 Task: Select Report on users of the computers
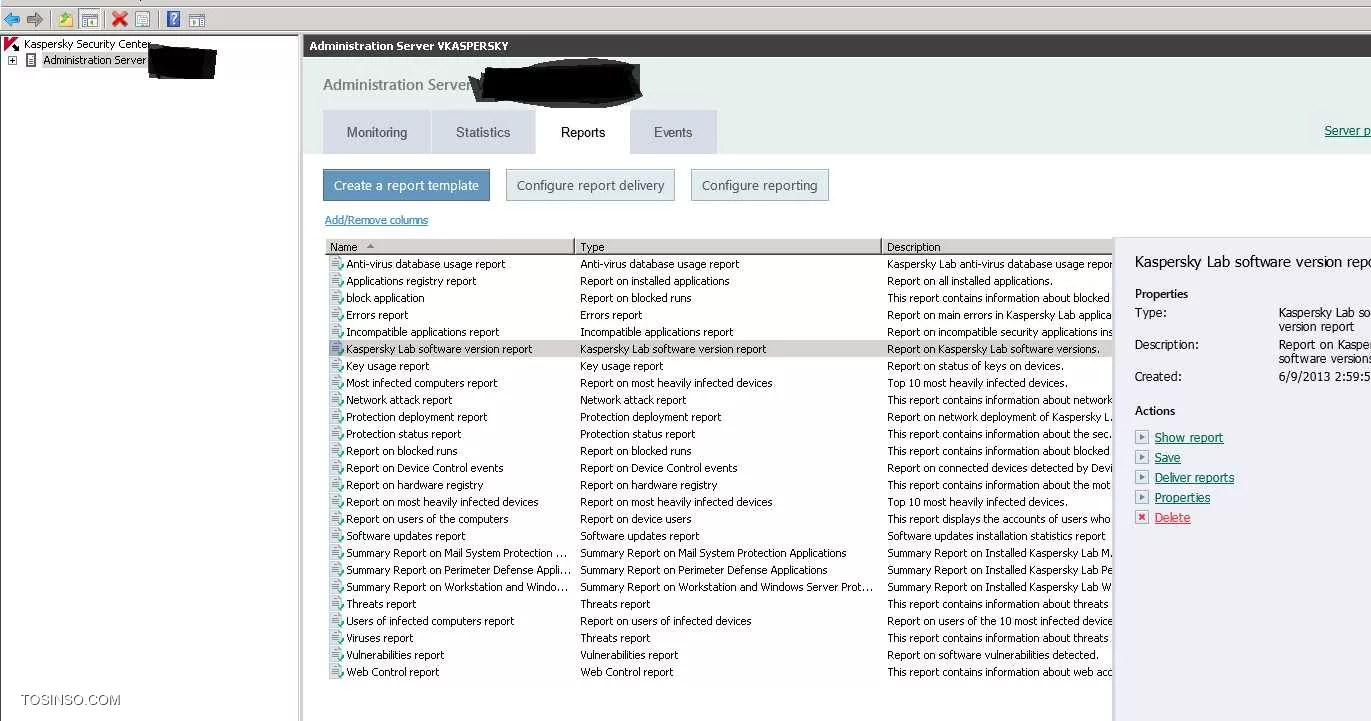point(427,519)
